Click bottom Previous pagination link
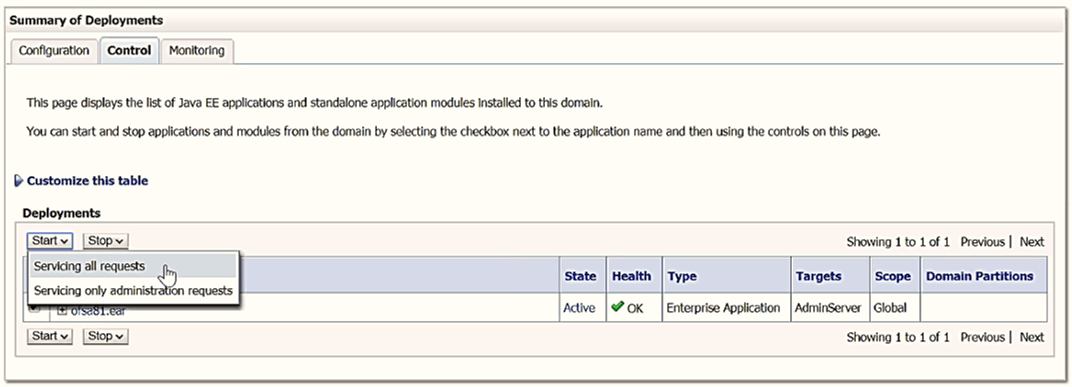The width and height of the screenshot is (1072, 387). [982, 337]
